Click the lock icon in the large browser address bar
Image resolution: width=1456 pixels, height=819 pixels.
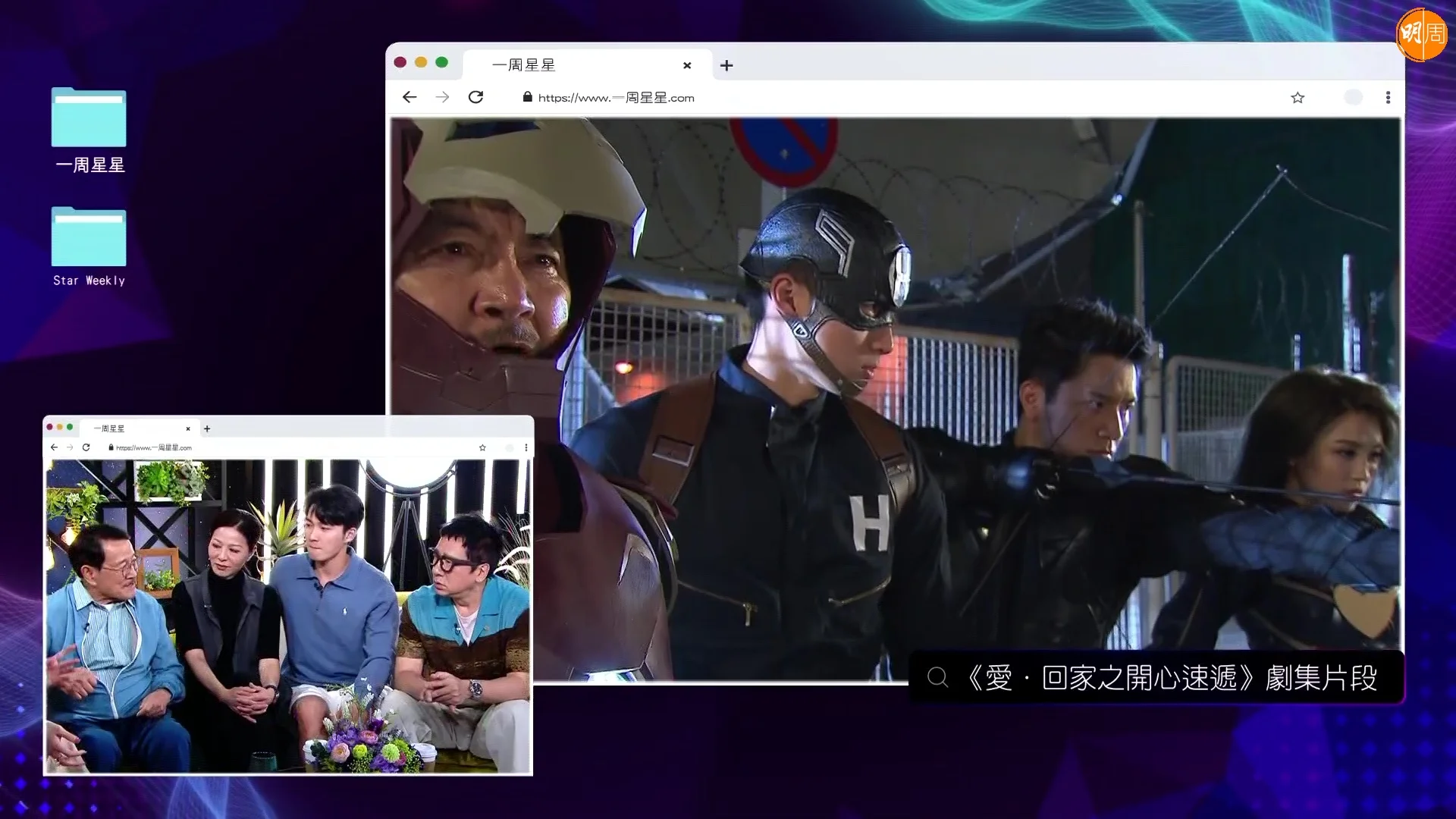(x=527, y=97)
